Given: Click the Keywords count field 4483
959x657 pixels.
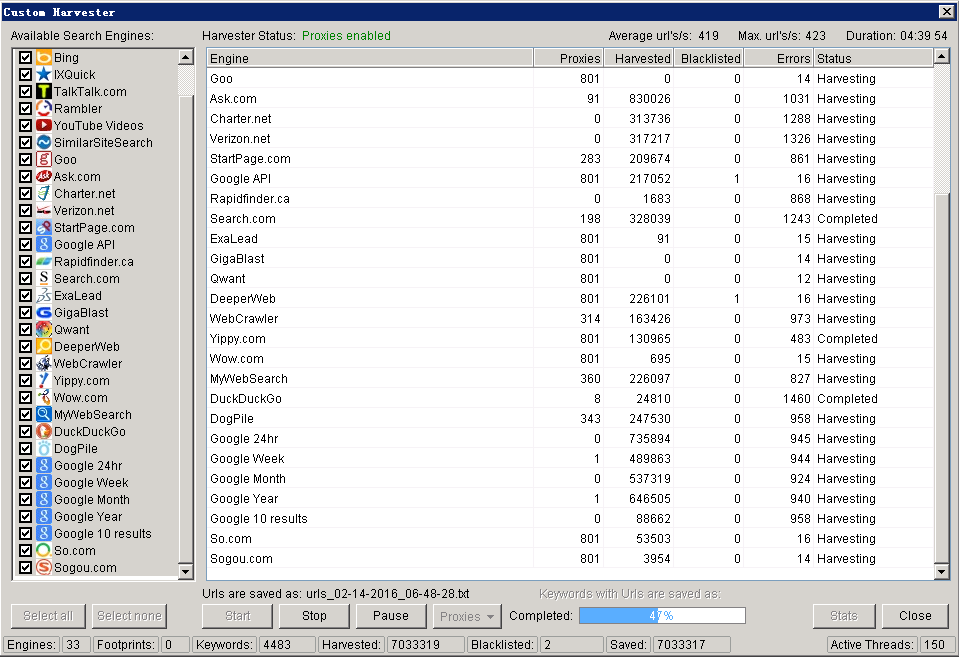Looking at the screenshot, I should (287, 645).
